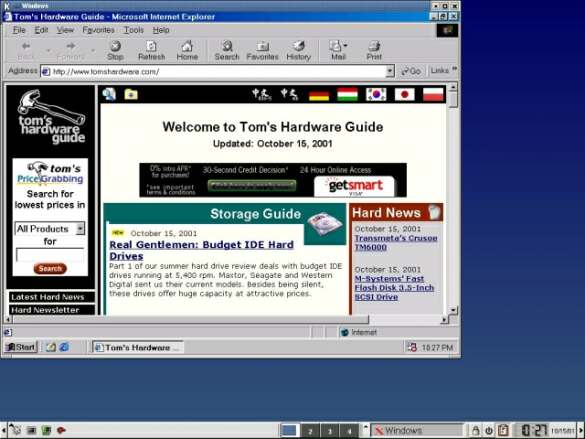Screen dimensions: 585x439
Task: Click the Address bar URL field
Action: point(219,72)
